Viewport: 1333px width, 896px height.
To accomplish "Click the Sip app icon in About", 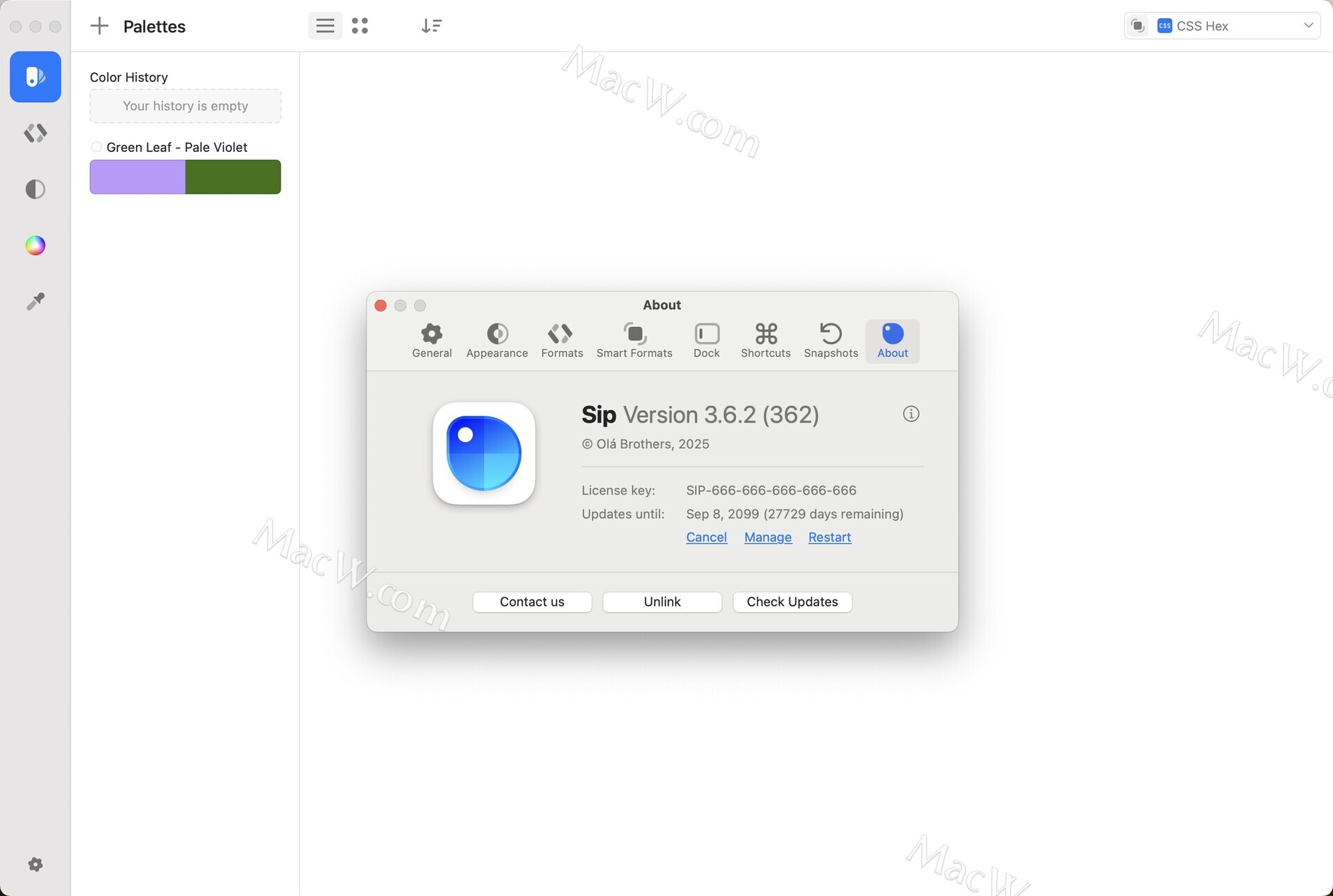I will [484, 454].
